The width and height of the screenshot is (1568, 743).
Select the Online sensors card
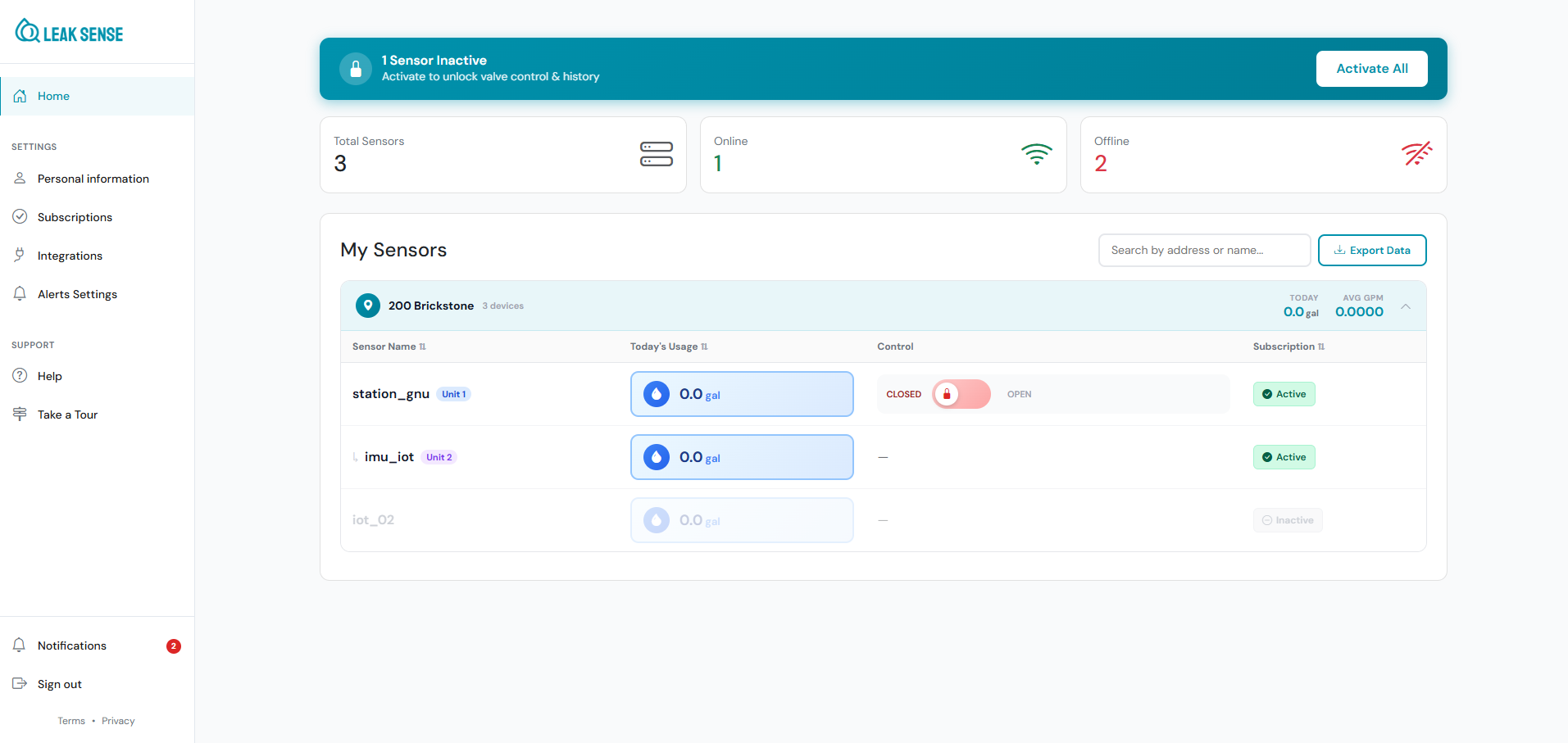point(884,155)
